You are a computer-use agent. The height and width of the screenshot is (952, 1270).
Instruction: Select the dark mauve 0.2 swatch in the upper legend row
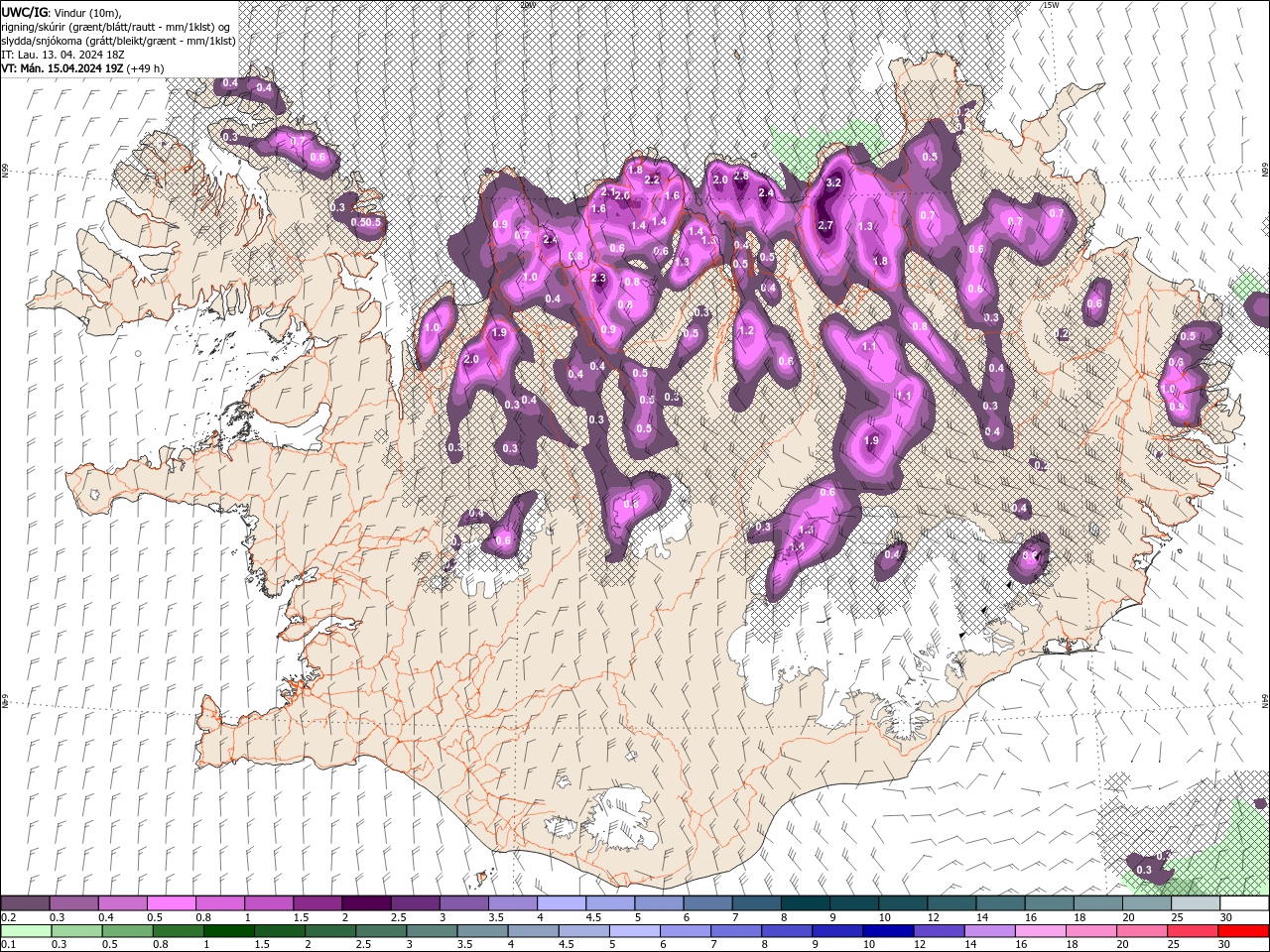pyautogui.click(x=25, y=903)
